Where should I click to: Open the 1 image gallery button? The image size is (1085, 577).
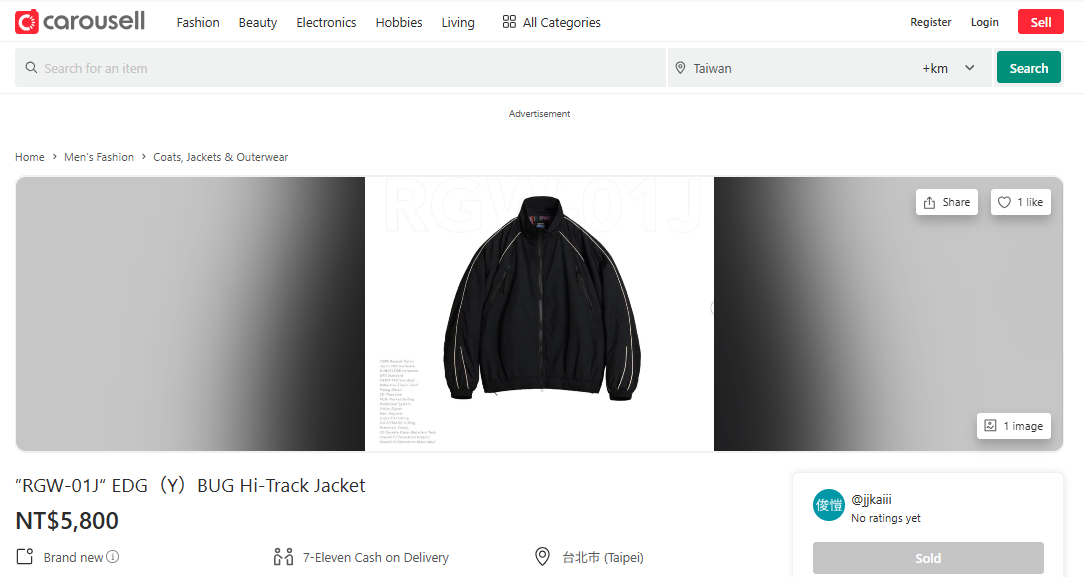1014,426
